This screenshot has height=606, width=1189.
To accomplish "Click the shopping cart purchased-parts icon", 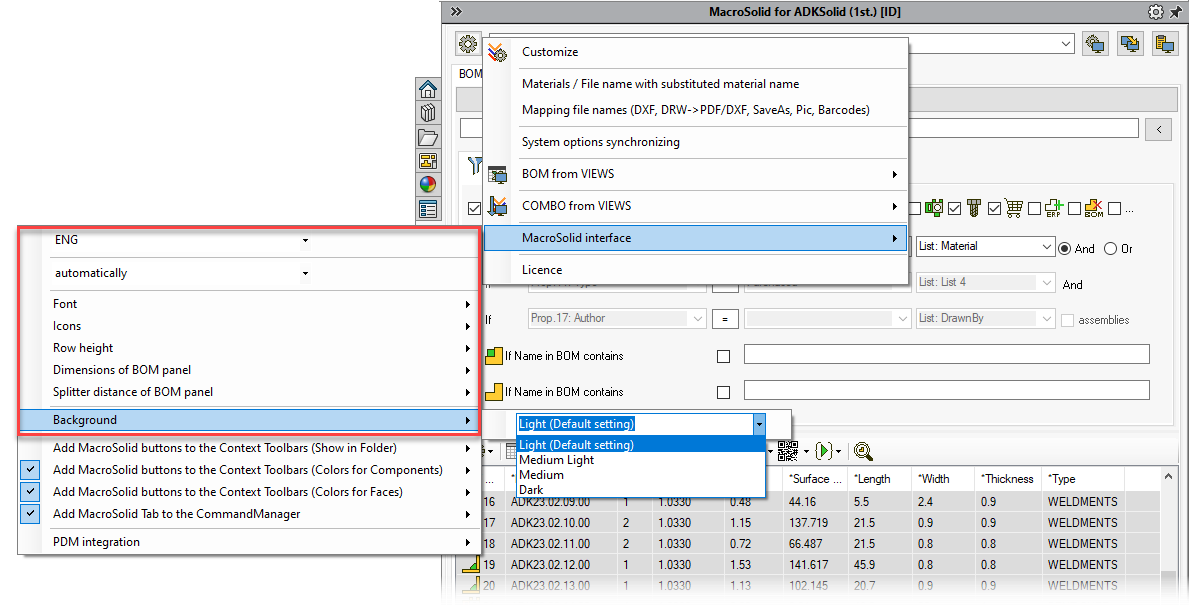I will tap(1014, 208).
